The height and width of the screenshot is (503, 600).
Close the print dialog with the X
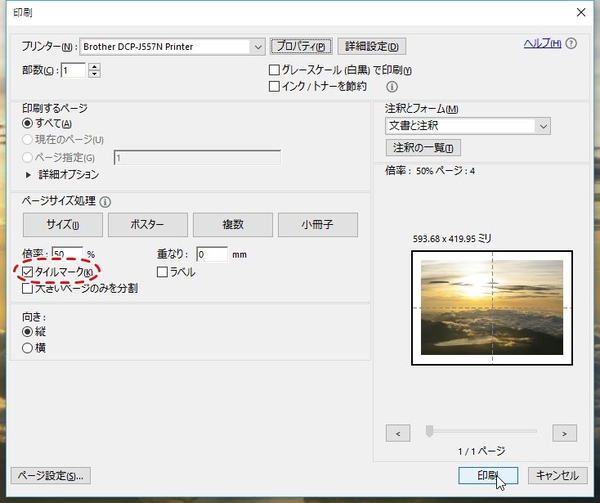pyautogui.click(x=581, y=13)
